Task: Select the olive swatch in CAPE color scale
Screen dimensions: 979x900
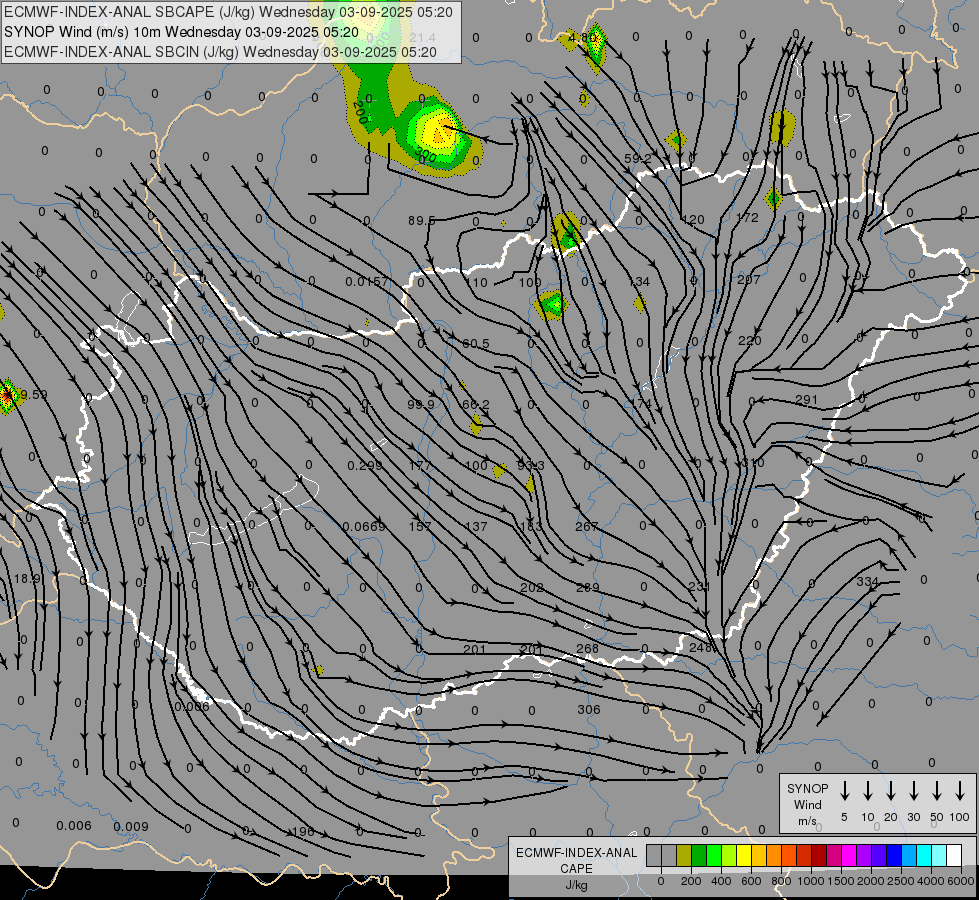Action: [684, 855]
